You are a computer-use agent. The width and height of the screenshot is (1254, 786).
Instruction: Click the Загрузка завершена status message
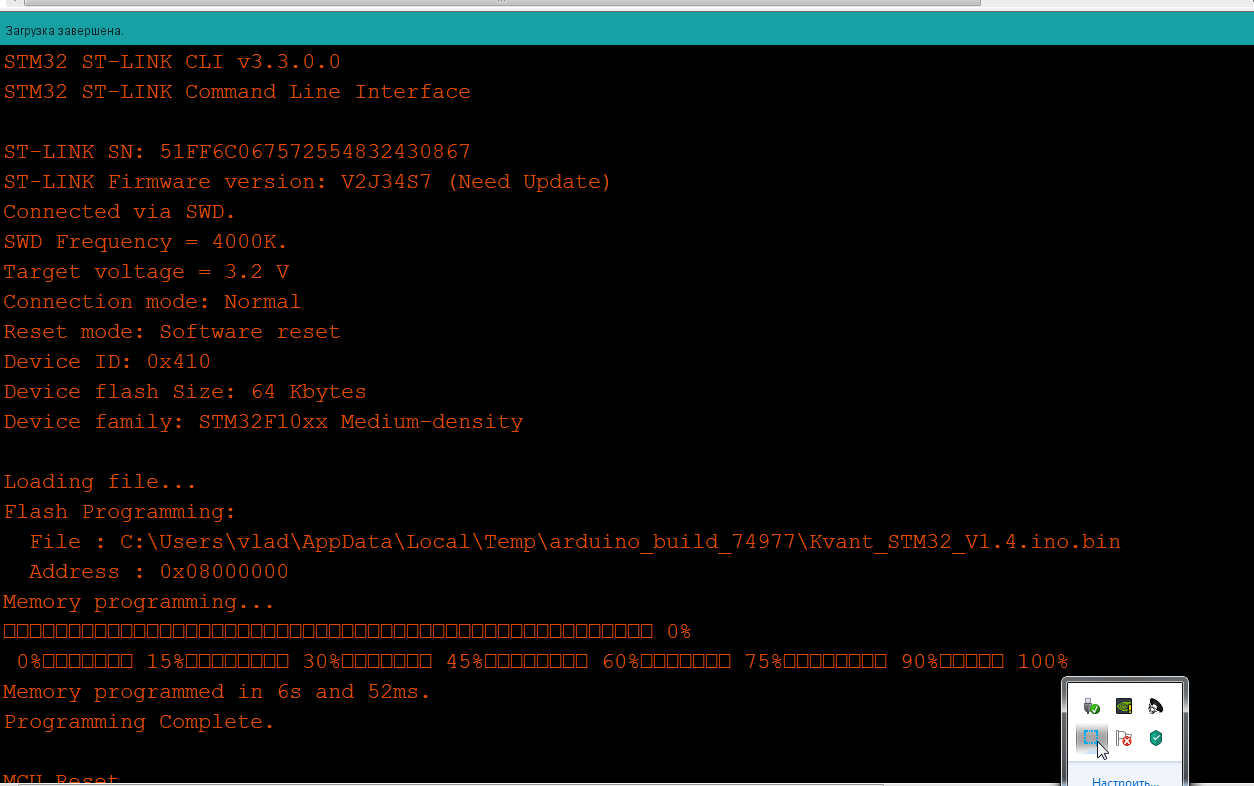click(65, 31)
